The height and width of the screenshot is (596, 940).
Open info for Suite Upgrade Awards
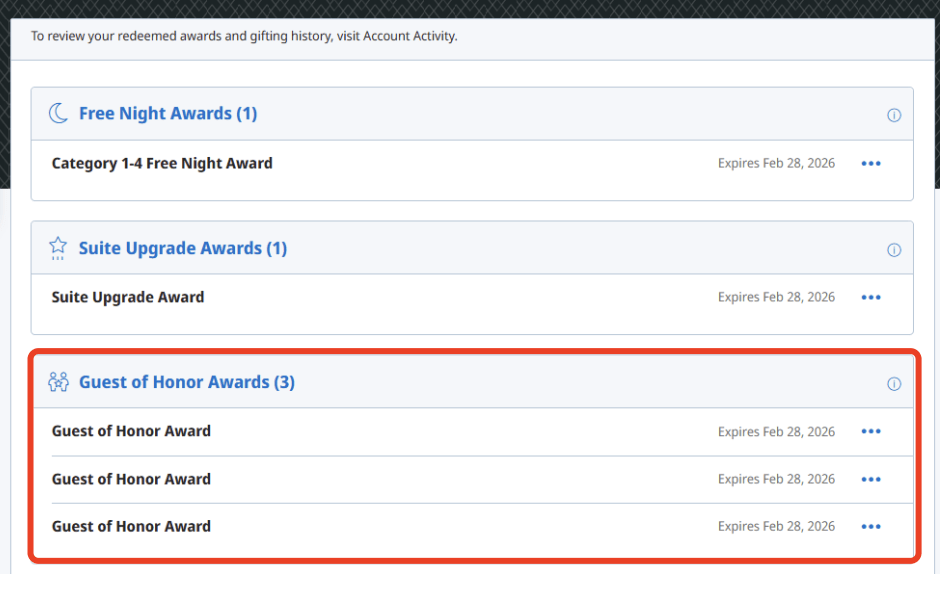pos(894,250)
